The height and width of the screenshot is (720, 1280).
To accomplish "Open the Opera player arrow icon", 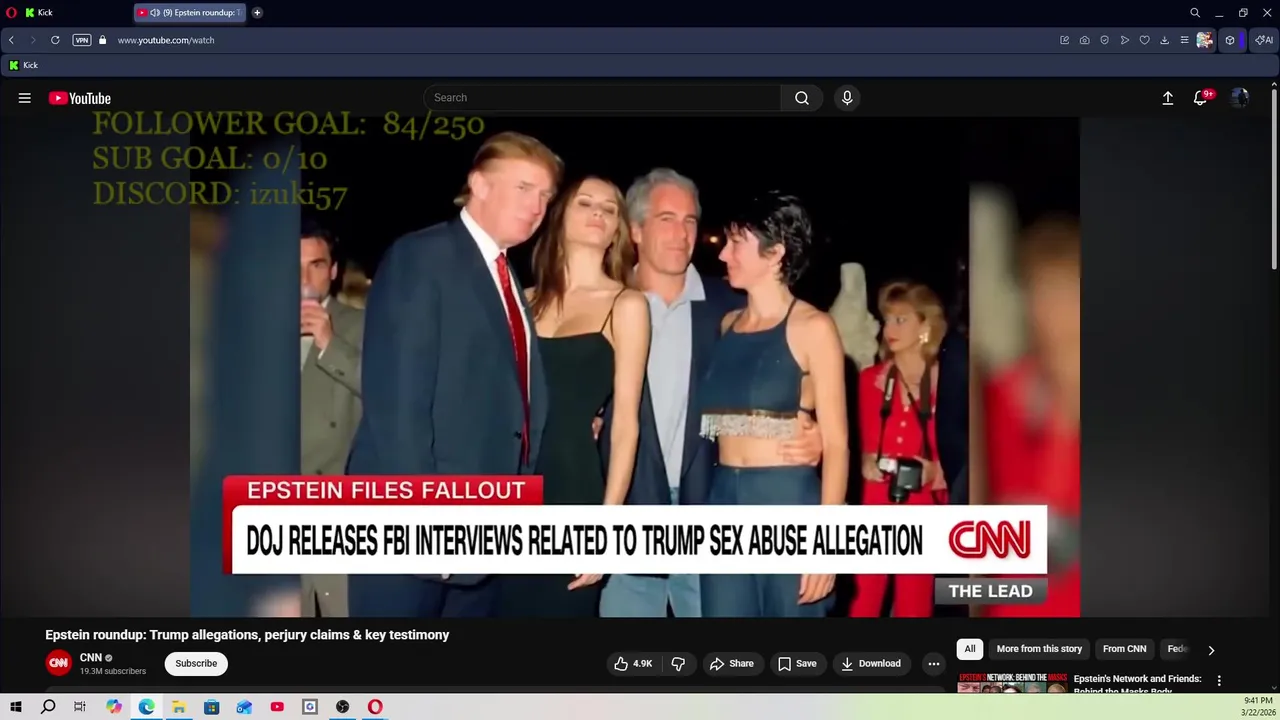I will 1125,40.
